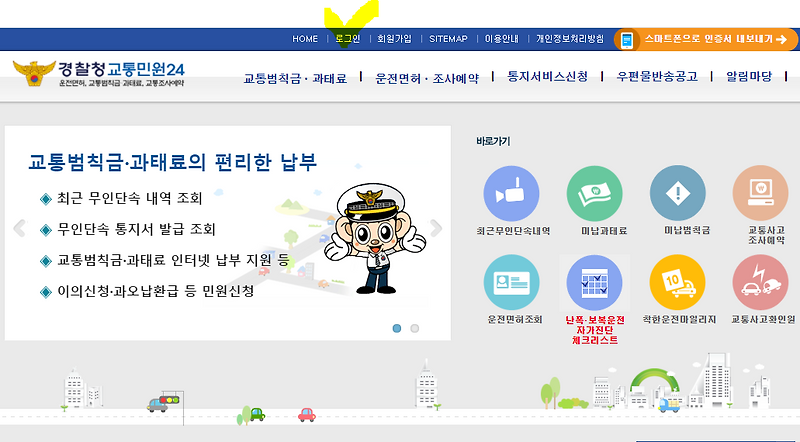The width and height of the screenshot is (800, 442).
Task: Open the 교통범칙금·과태료 menu
Action: [295, 78]
